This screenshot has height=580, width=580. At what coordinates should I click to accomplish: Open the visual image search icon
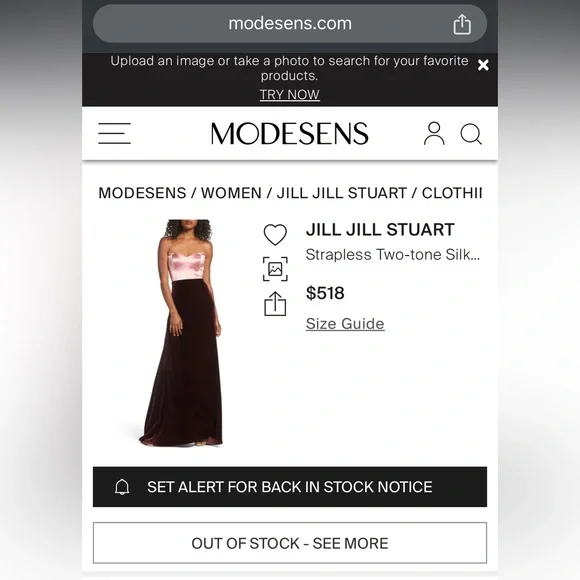275,269
